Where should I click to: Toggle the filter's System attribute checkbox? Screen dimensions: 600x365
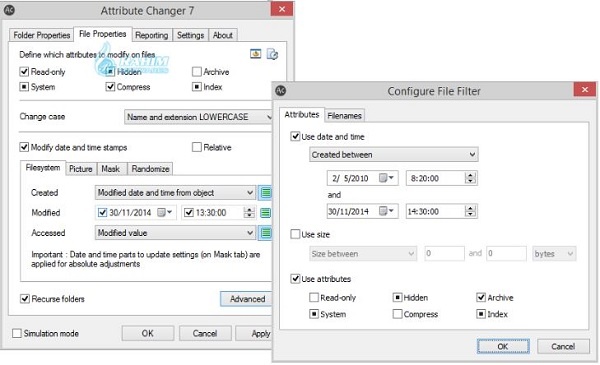point(314,314)
